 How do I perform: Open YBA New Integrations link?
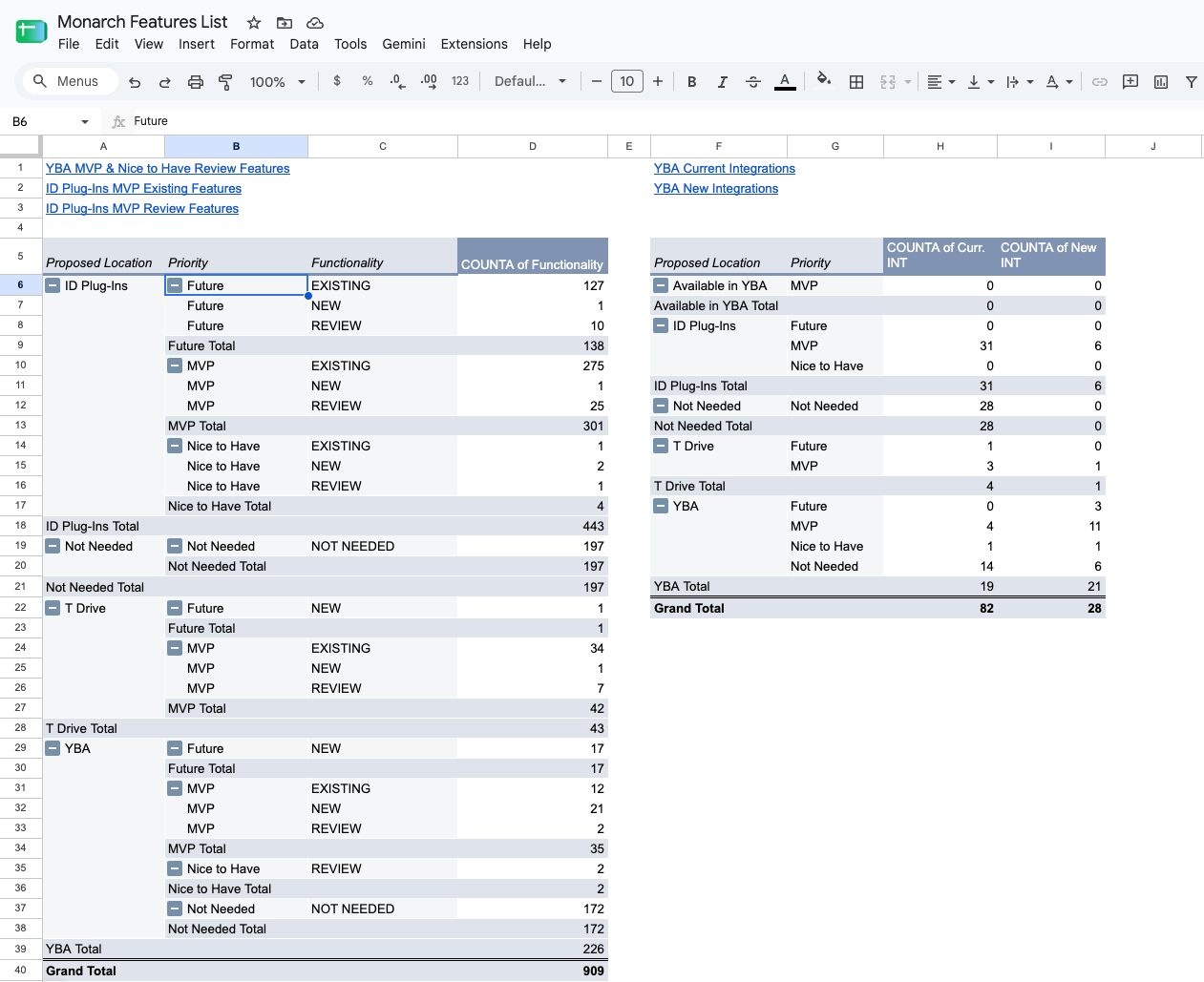[x=716, y=188]
